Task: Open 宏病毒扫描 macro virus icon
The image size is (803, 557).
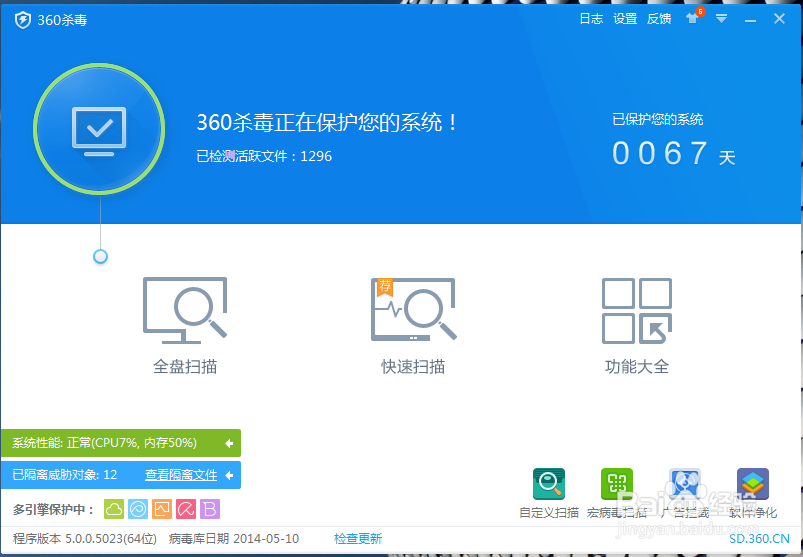Action: coord(617,484)
